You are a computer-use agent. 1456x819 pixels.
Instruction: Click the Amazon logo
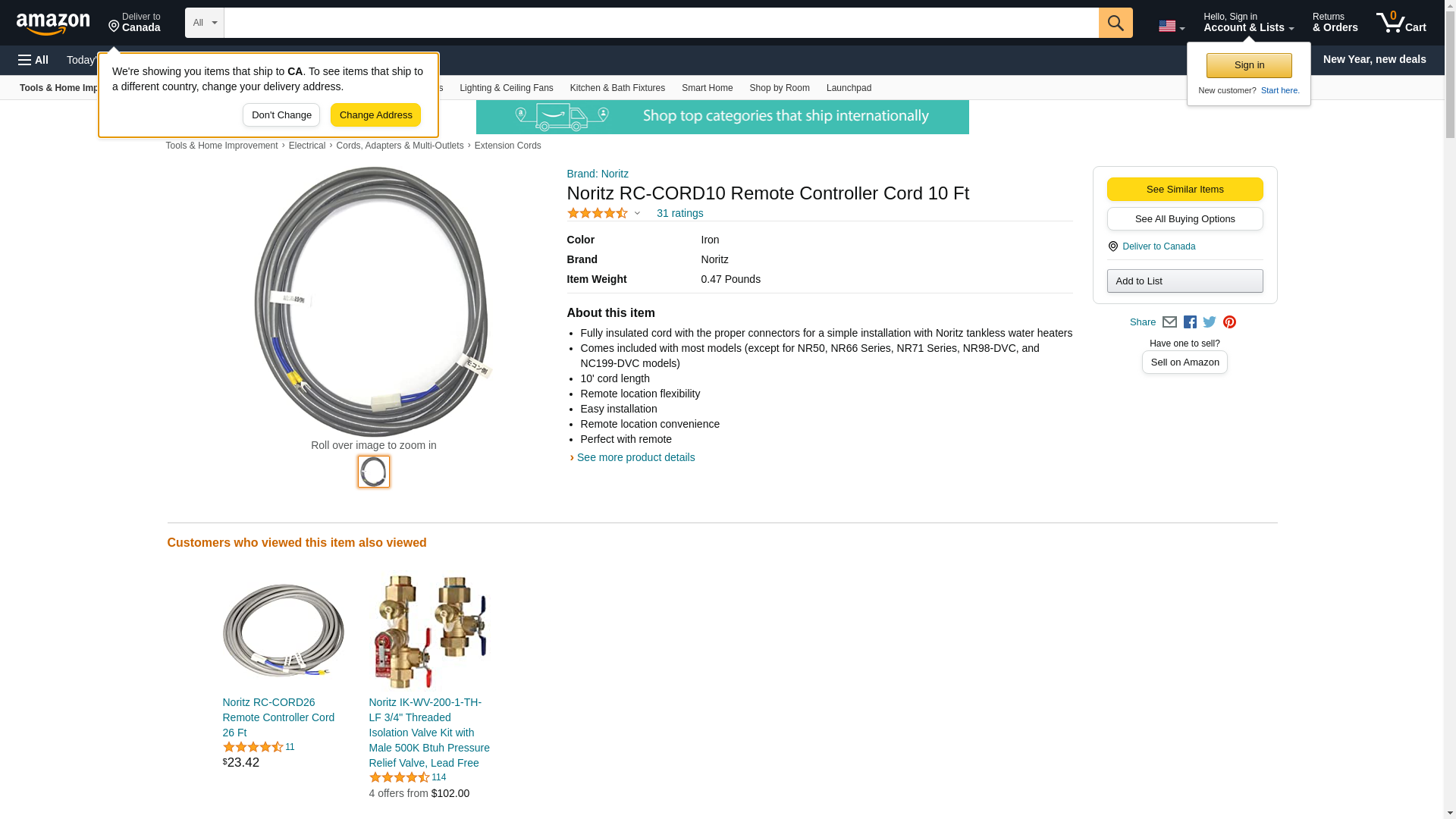(x=53, y=24)
